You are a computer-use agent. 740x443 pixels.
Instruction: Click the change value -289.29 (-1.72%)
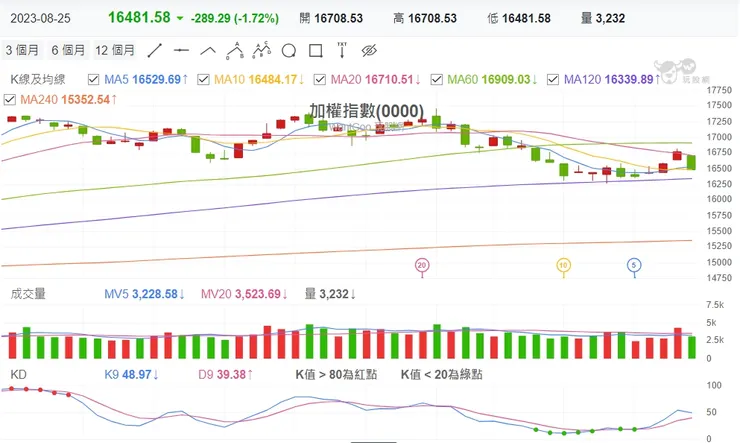pyautogui.click(x=235, y=18)
